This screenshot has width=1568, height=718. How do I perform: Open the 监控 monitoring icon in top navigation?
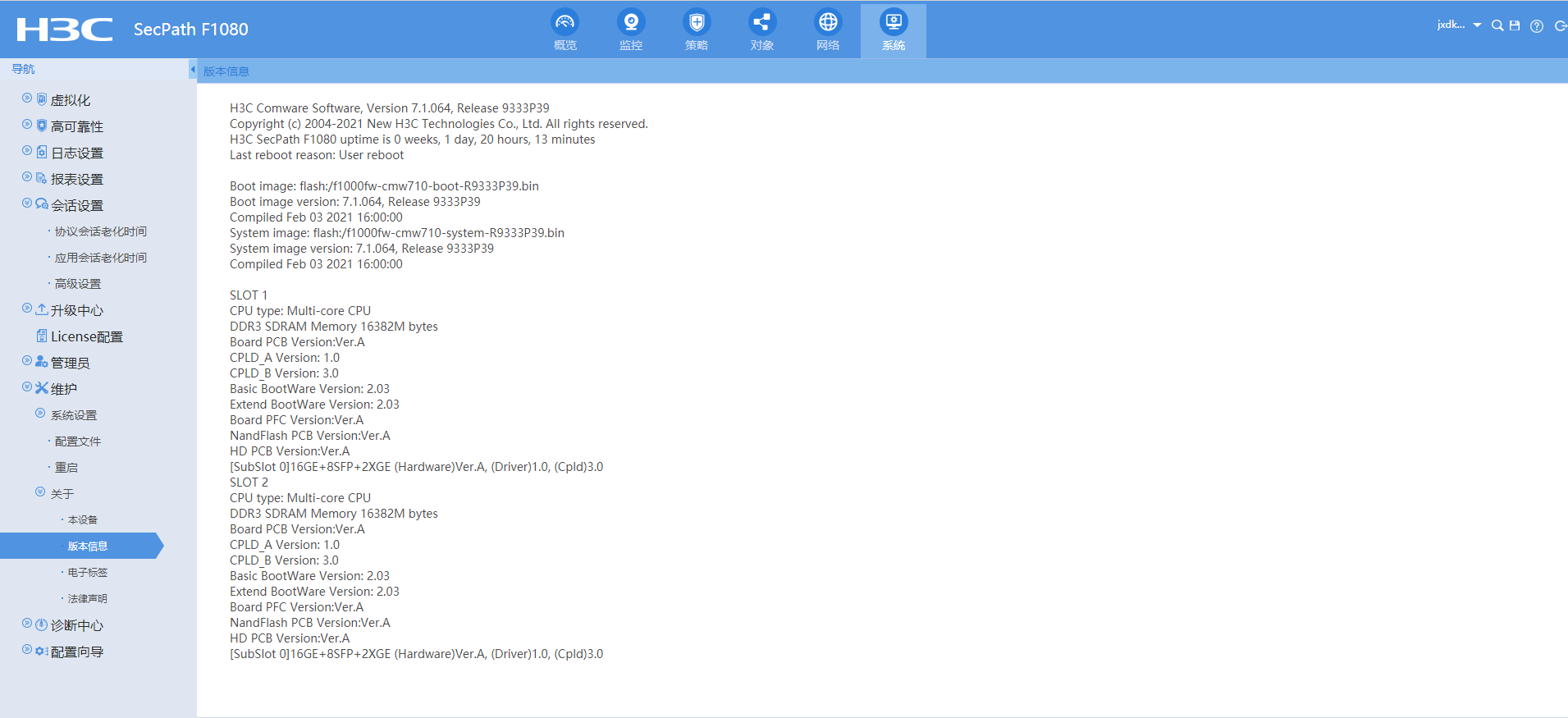[x=631, y=22]
